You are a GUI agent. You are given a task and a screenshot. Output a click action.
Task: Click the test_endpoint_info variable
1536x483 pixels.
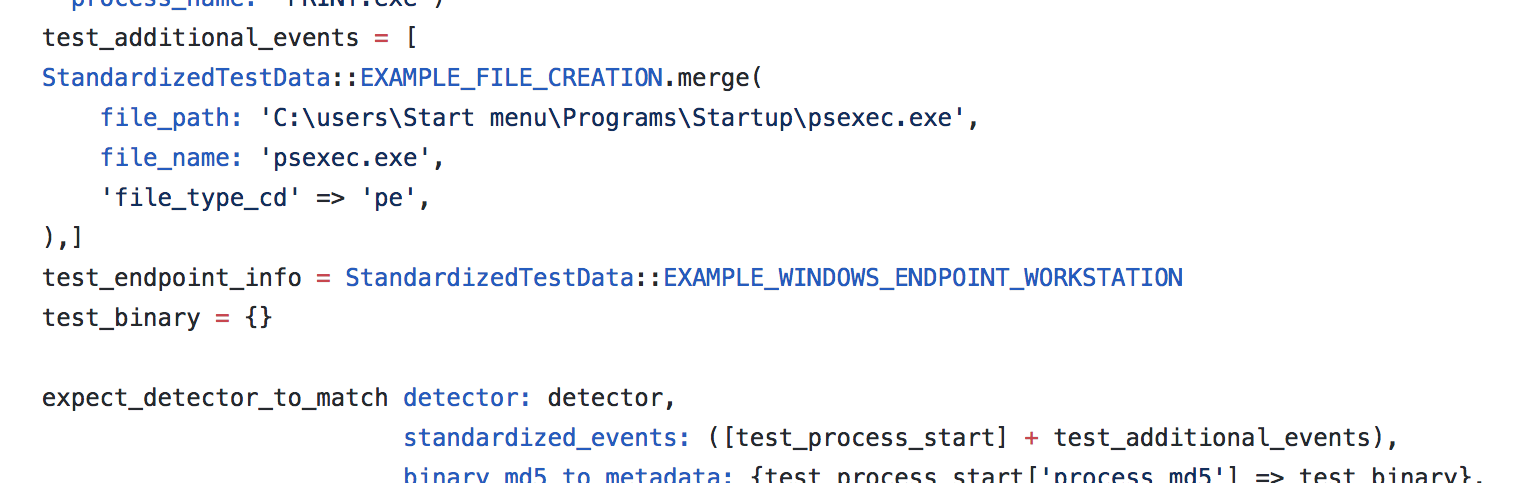coord(171,277)
